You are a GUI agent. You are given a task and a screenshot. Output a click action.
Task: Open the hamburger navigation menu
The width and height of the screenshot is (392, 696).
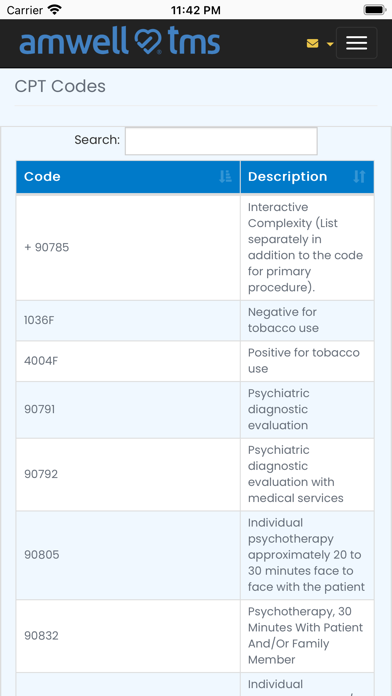(356, 43)
